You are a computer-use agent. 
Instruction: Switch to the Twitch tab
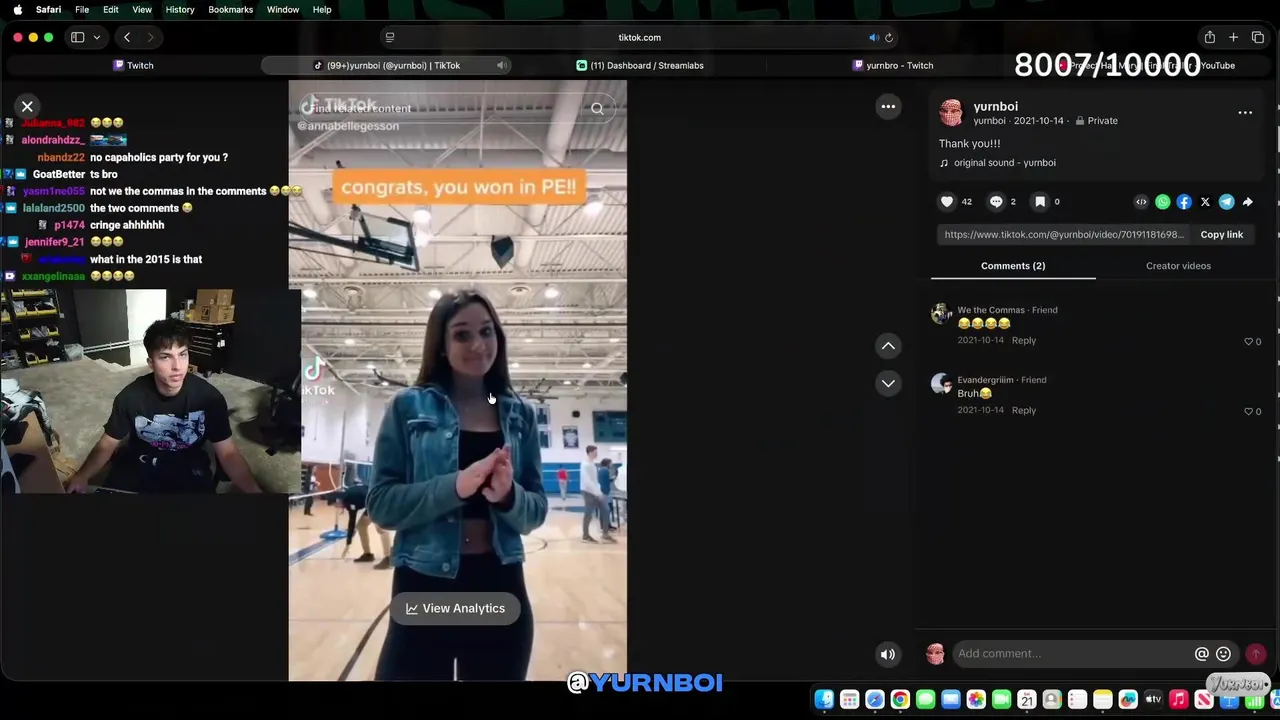coord(132,65)
